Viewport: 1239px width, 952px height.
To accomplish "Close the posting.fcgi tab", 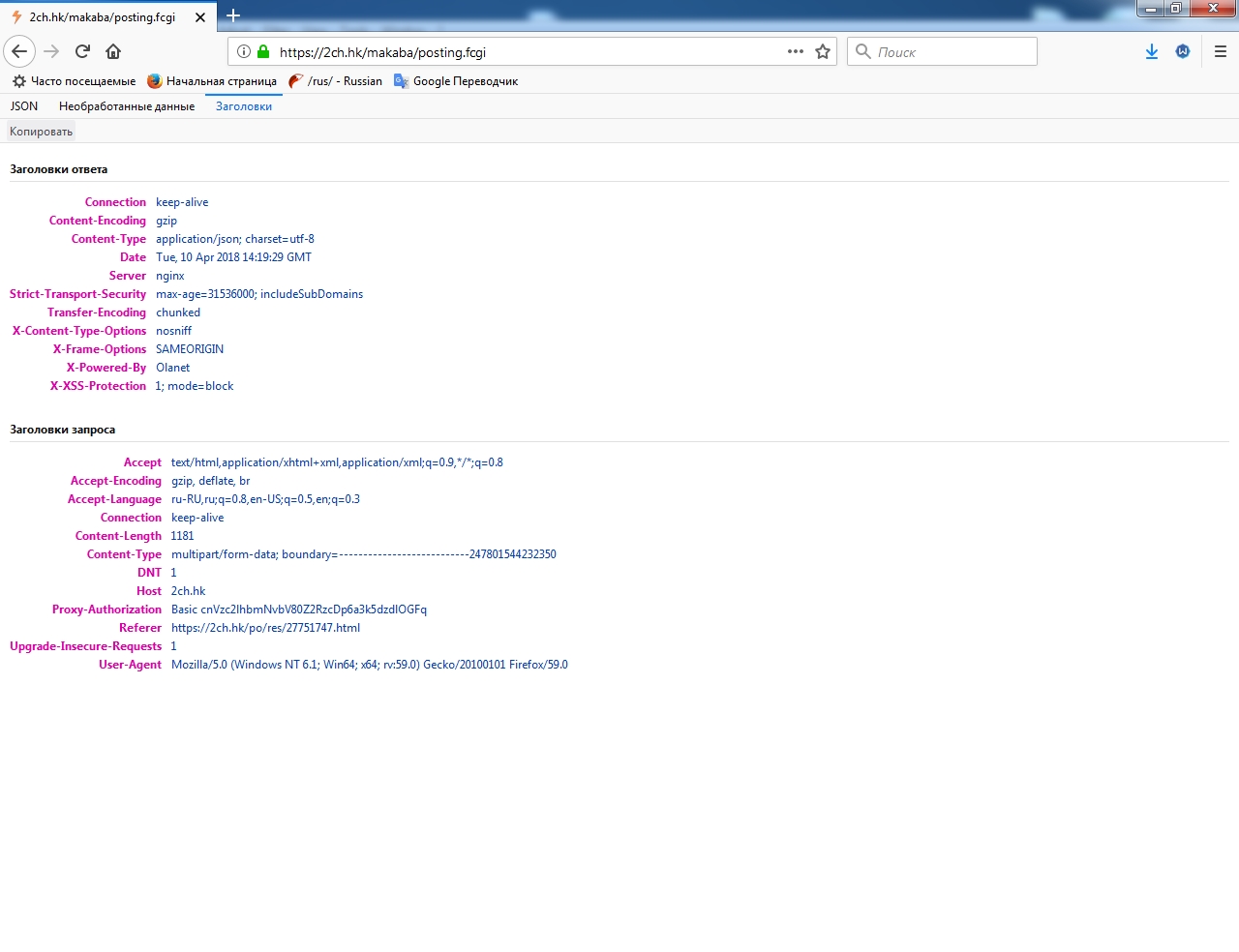I will [200, 17].
